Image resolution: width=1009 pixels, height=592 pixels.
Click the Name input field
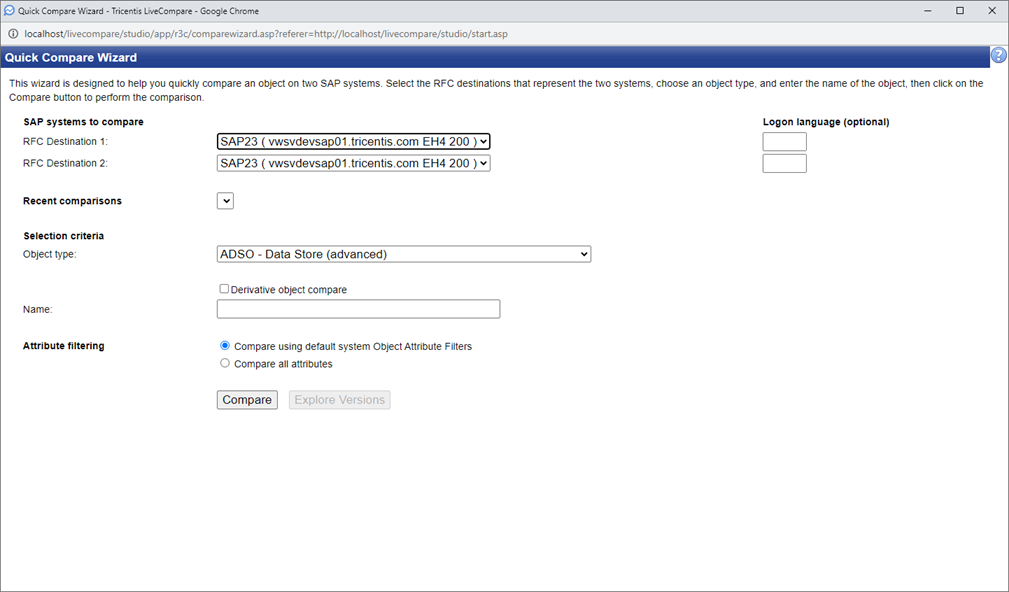click(358, 310)
